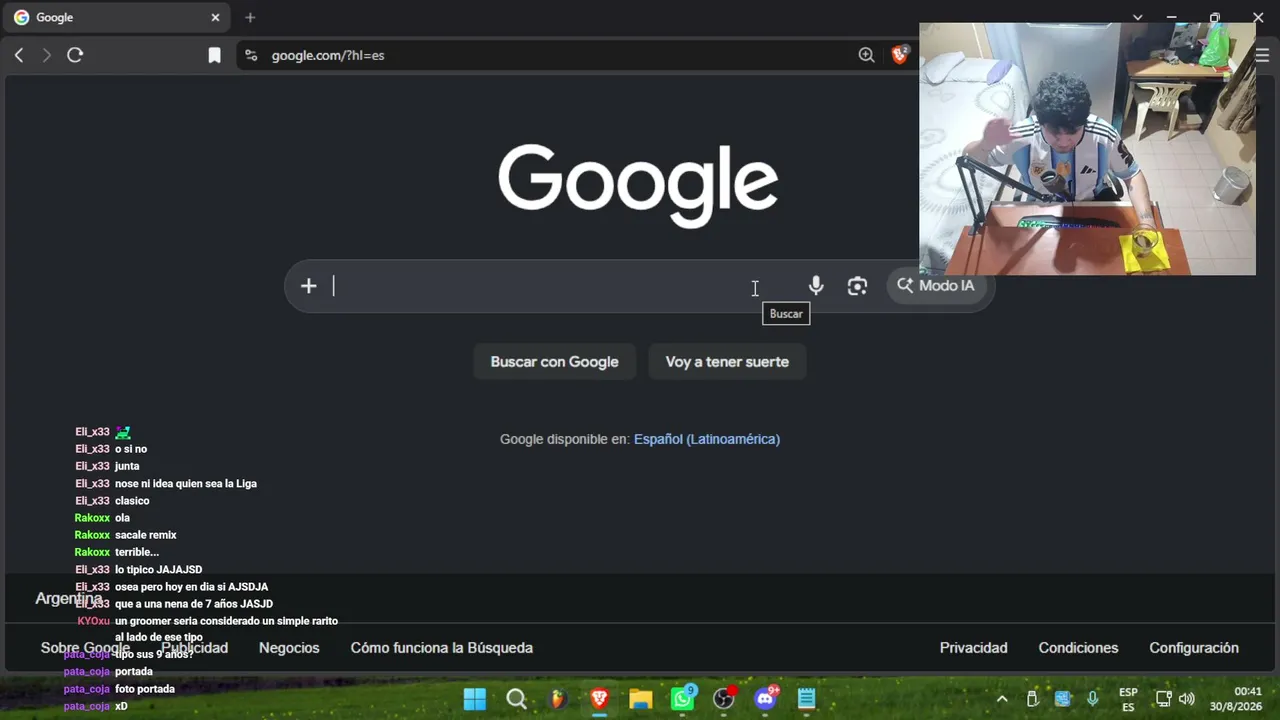Open Discord from the taskbar
Screen dimensions: 1280x720
coord(766,698)
